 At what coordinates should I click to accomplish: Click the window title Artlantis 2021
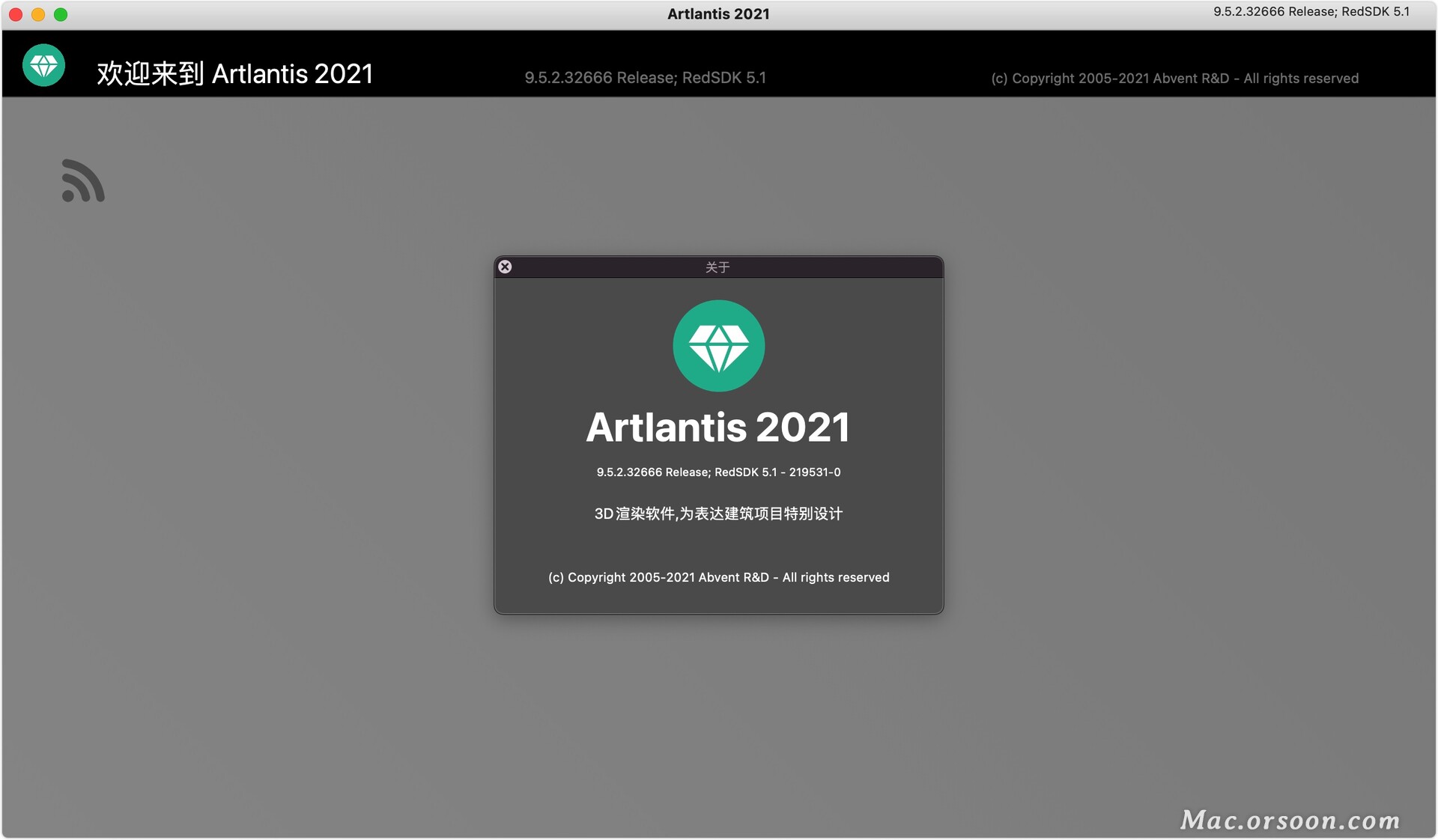(x=718, y=14)
